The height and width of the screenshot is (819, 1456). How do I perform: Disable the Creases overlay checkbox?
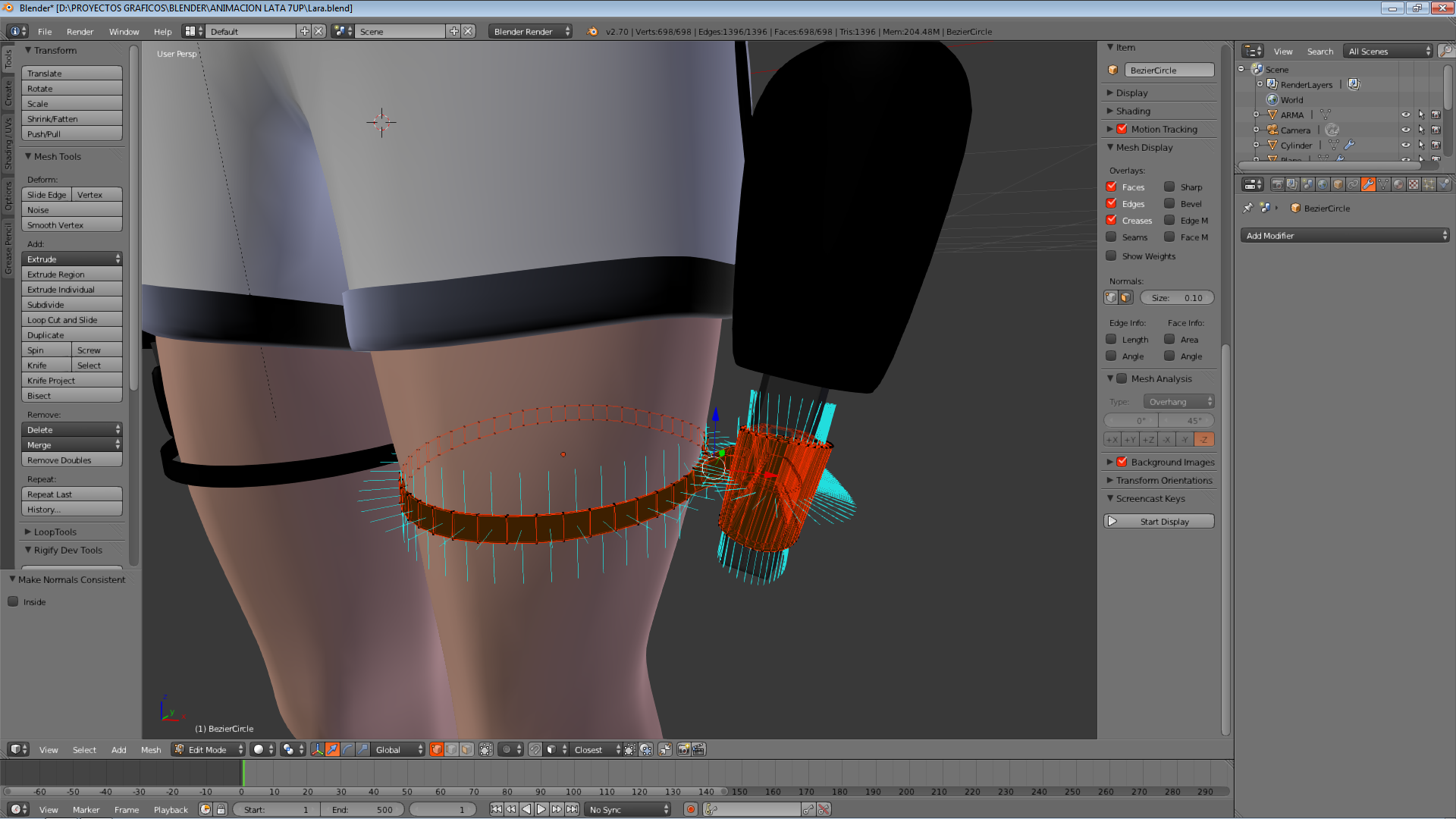pyautogui.click(x=1111, y=220)
